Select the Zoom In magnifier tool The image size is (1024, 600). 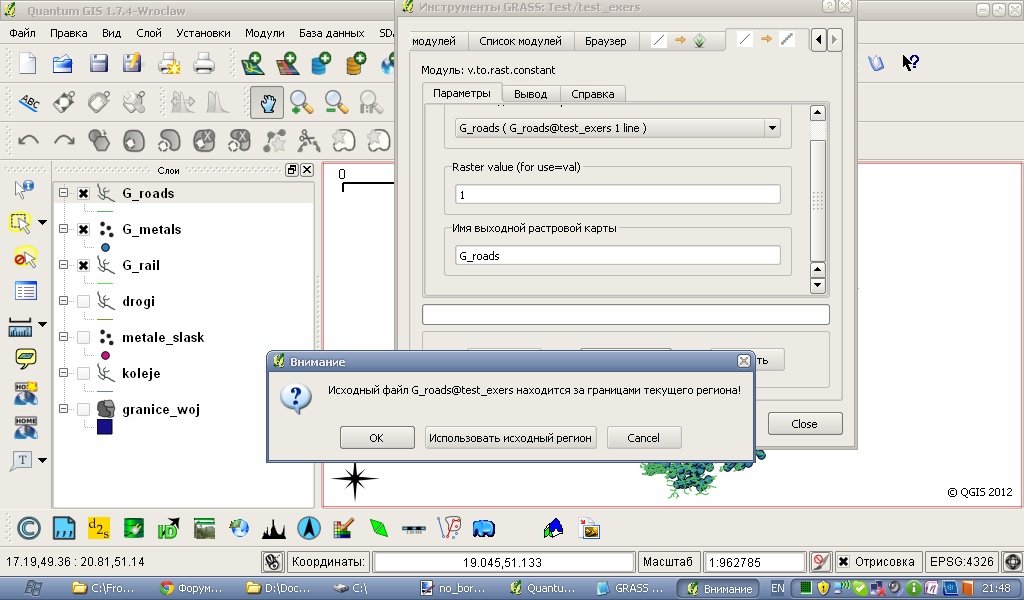coord(302,103)
